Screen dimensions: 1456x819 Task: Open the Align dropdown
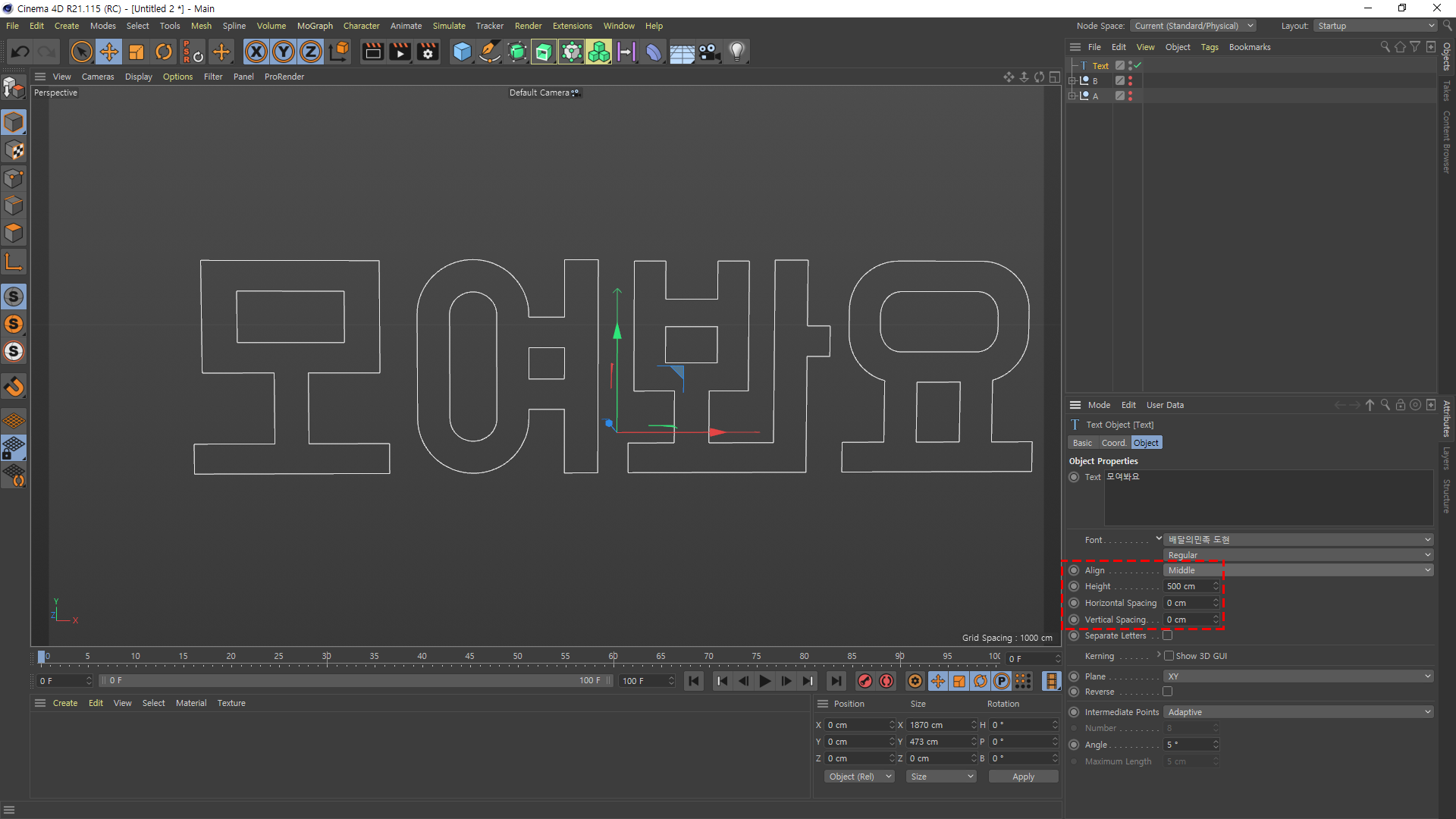[x=1298, y=570]
